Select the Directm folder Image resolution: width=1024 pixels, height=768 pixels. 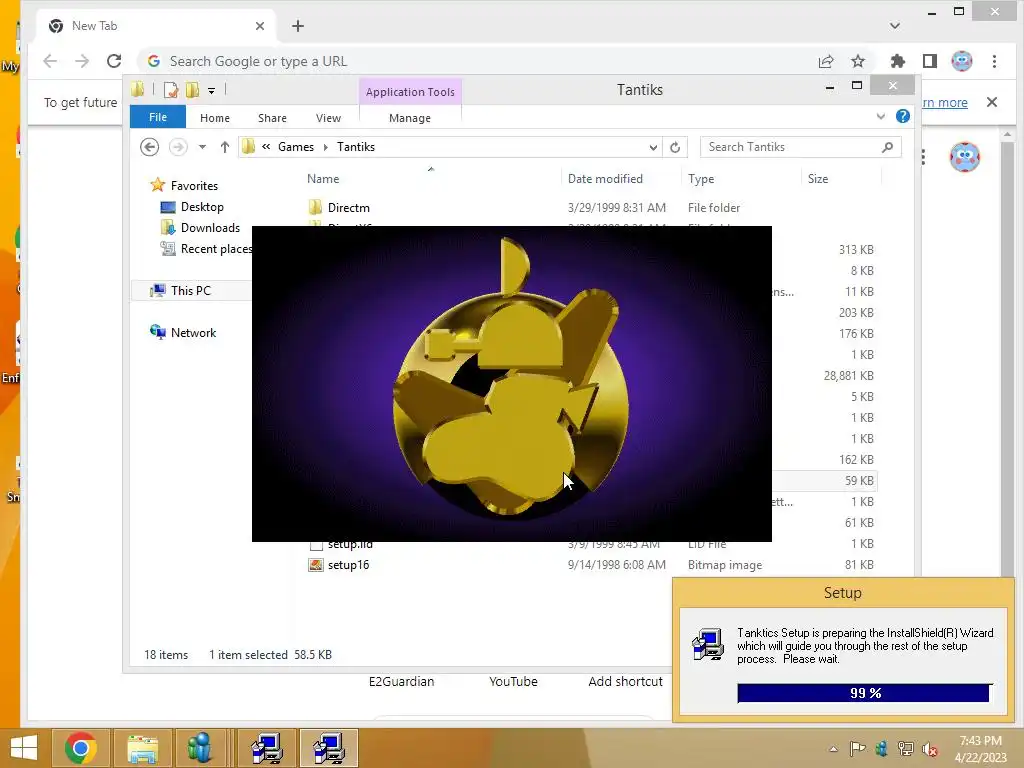click(x=349, y=208)
